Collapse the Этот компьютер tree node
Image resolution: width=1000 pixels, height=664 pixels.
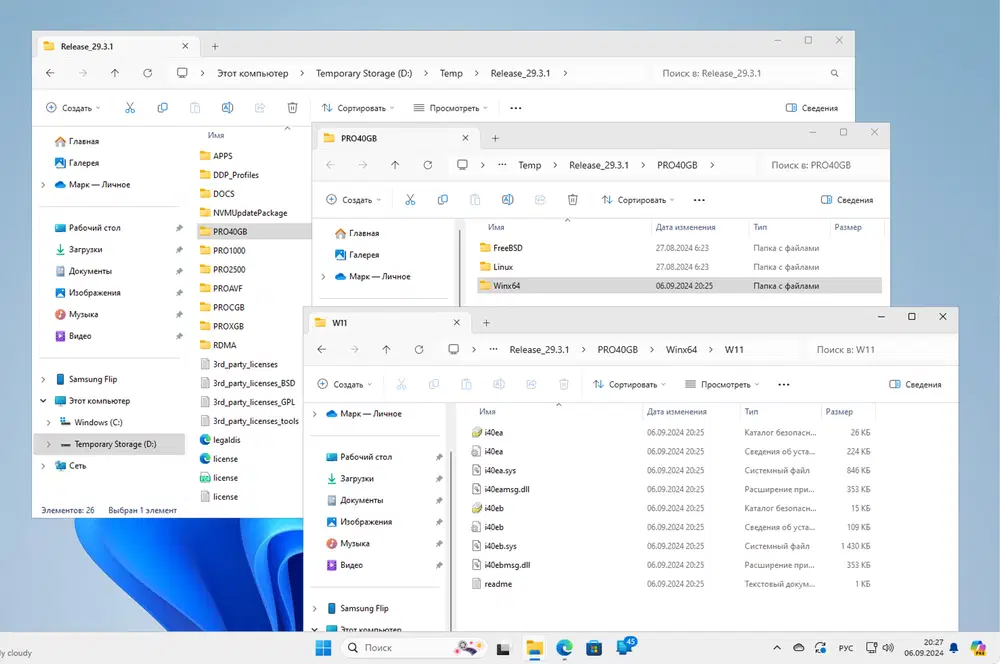point(43,401)
